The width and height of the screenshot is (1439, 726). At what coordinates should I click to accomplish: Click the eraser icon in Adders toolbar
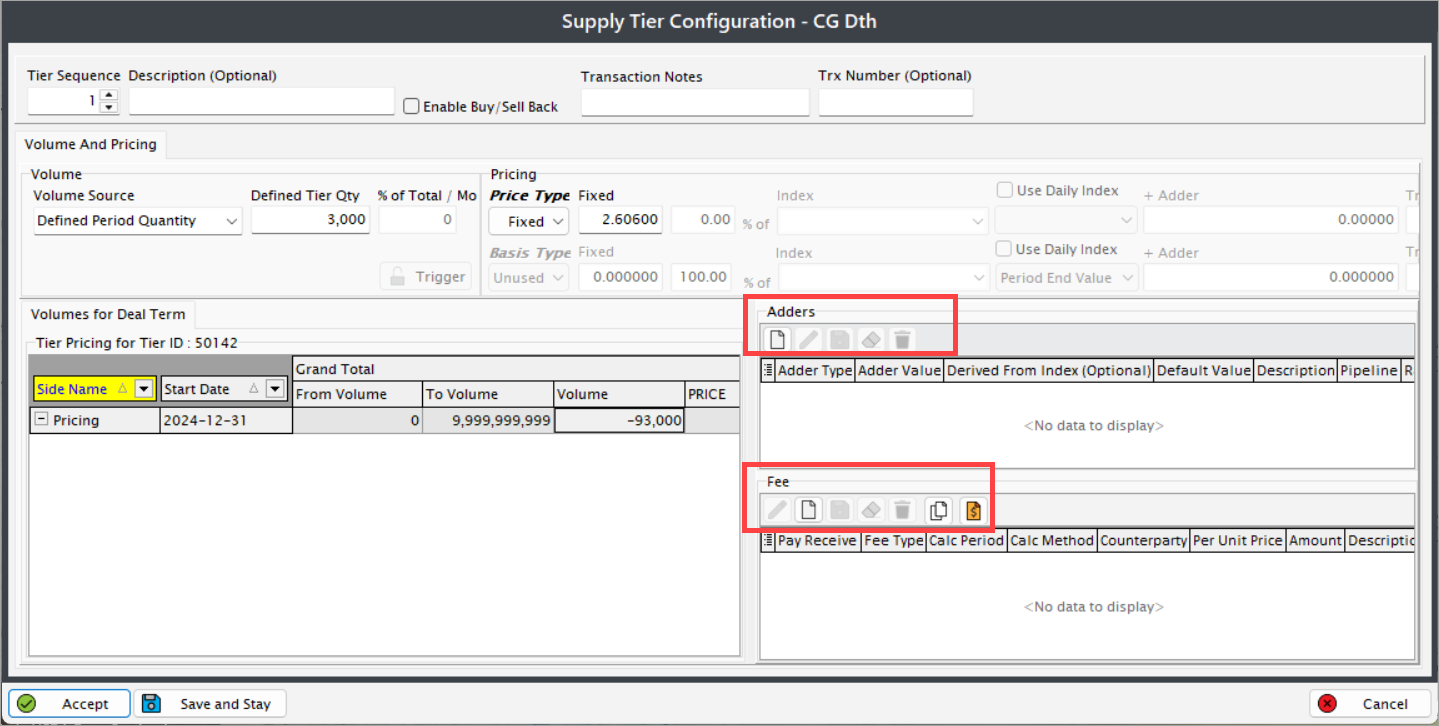[x=870, y=339]
